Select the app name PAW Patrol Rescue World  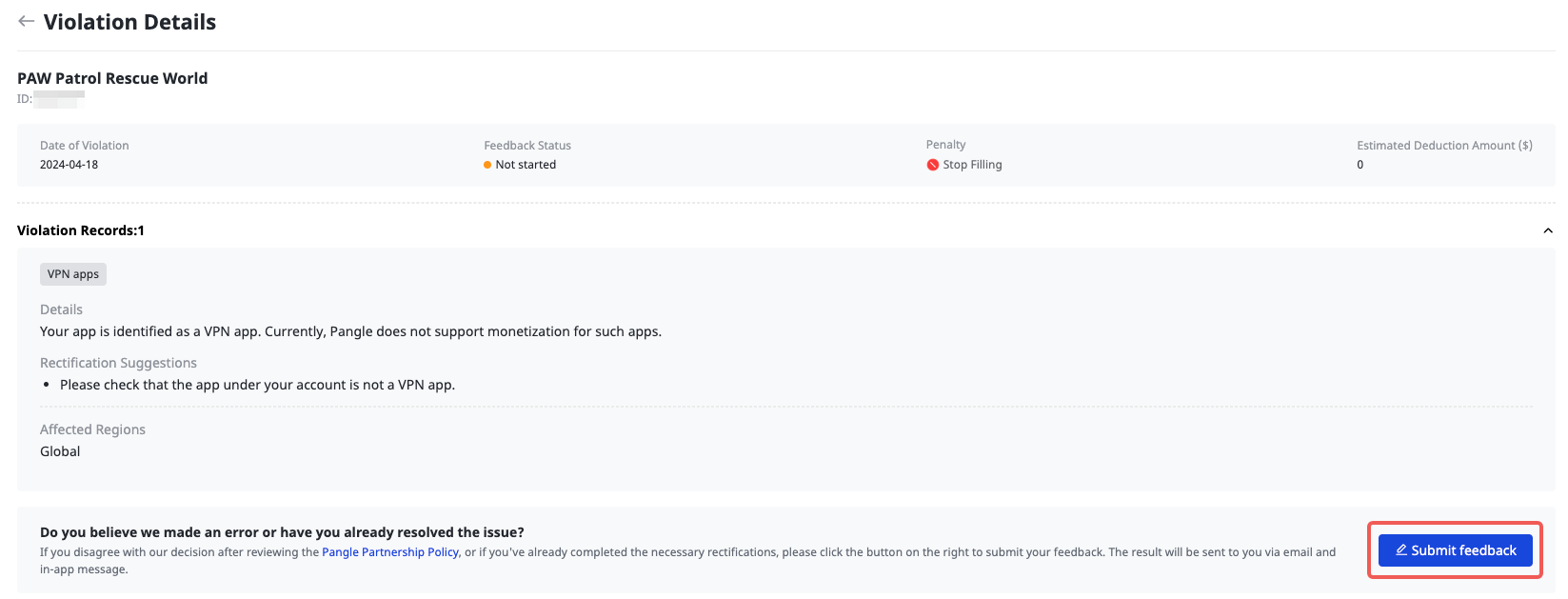112,78
